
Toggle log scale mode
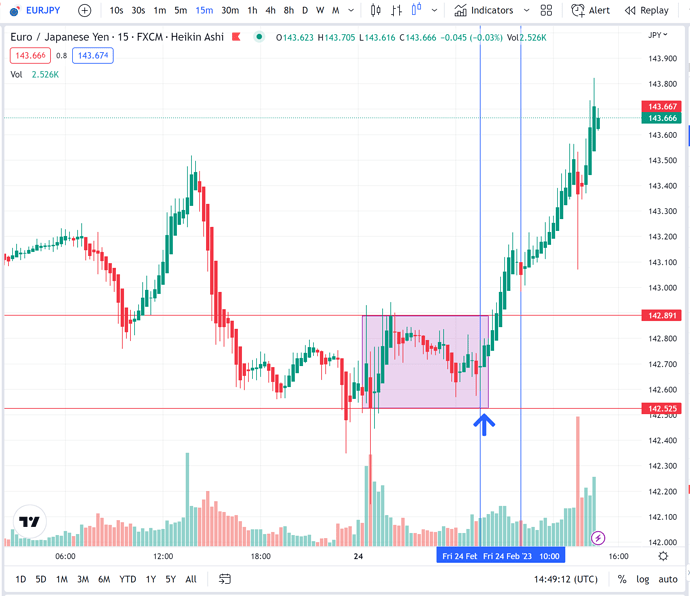(x=643, y=579)
